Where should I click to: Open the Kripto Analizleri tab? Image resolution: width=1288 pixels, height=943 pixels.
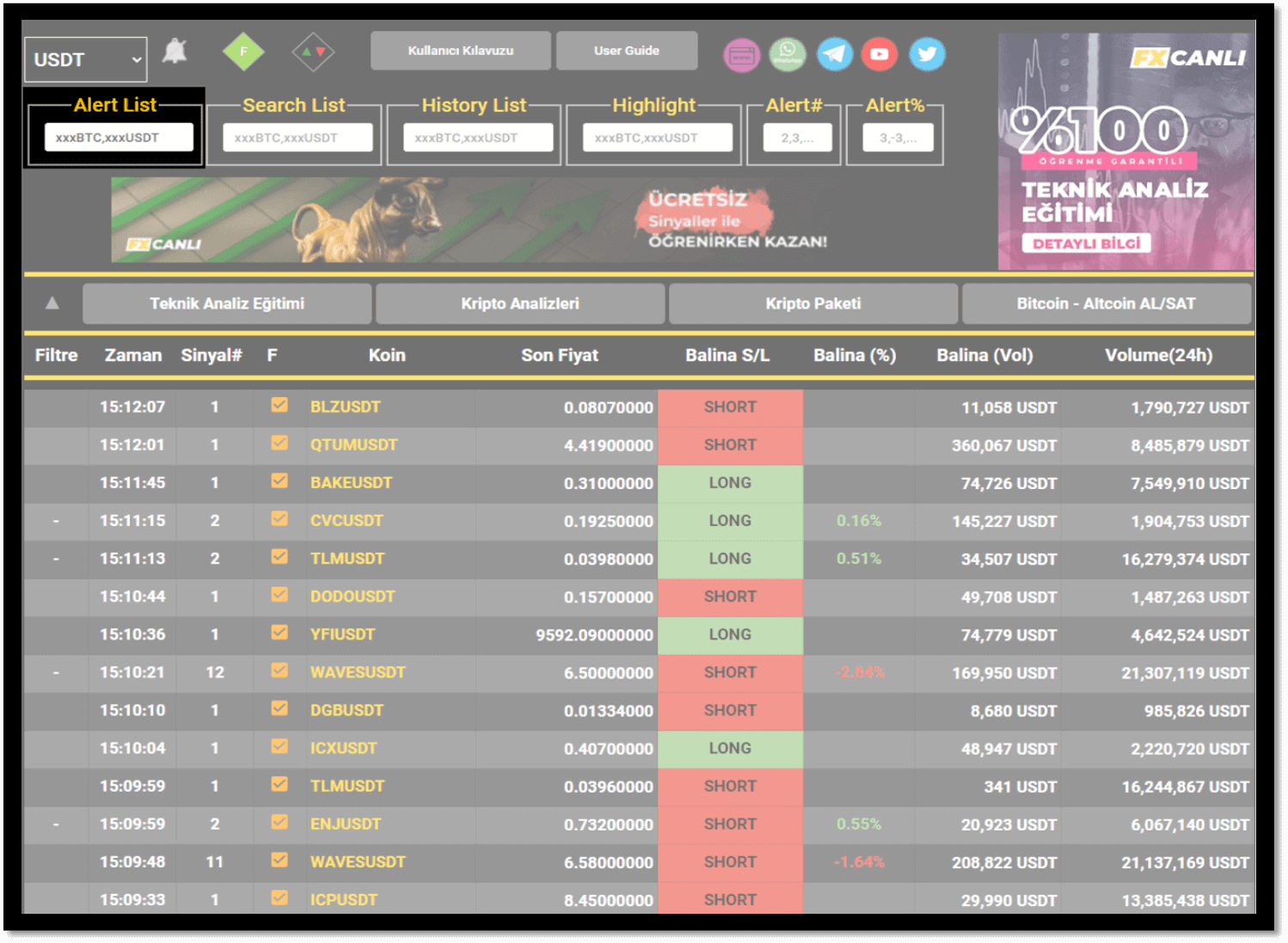click(520, 303)
